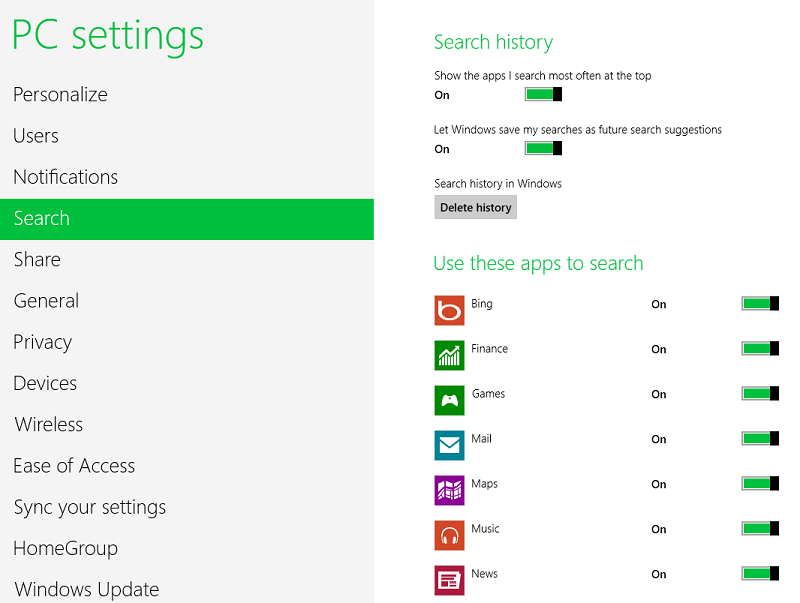Click the PC settings title

pyautogui.click(x=108, y=36)
